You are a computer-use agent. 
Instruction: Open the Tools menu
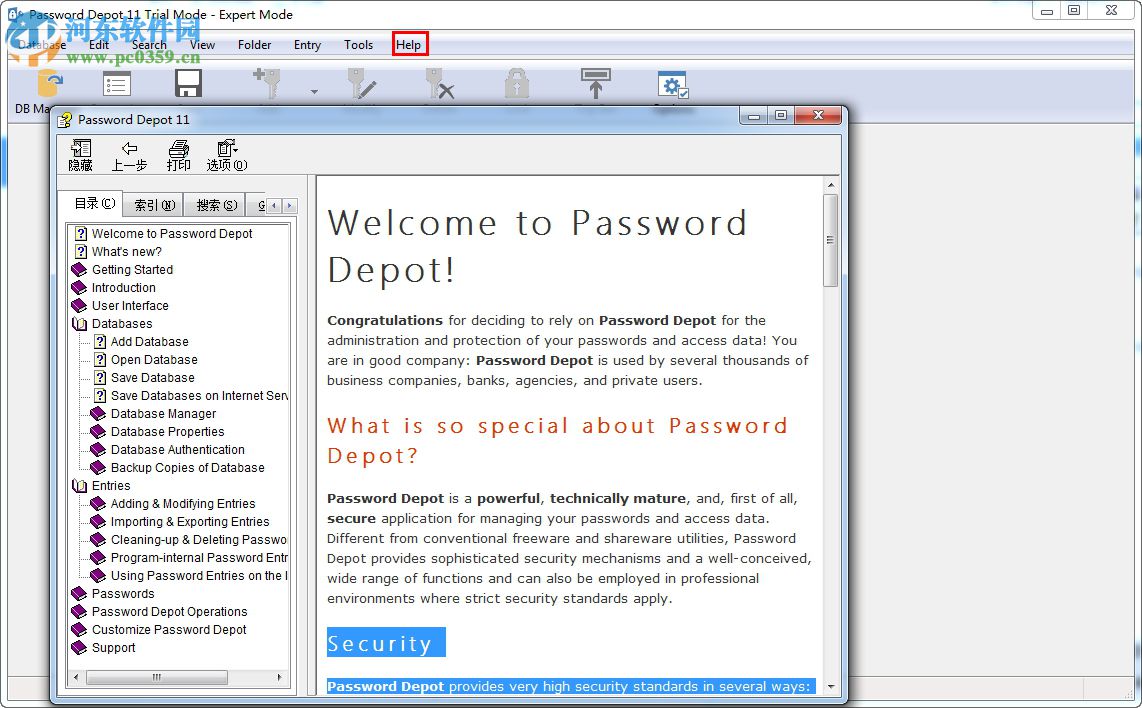358,45
